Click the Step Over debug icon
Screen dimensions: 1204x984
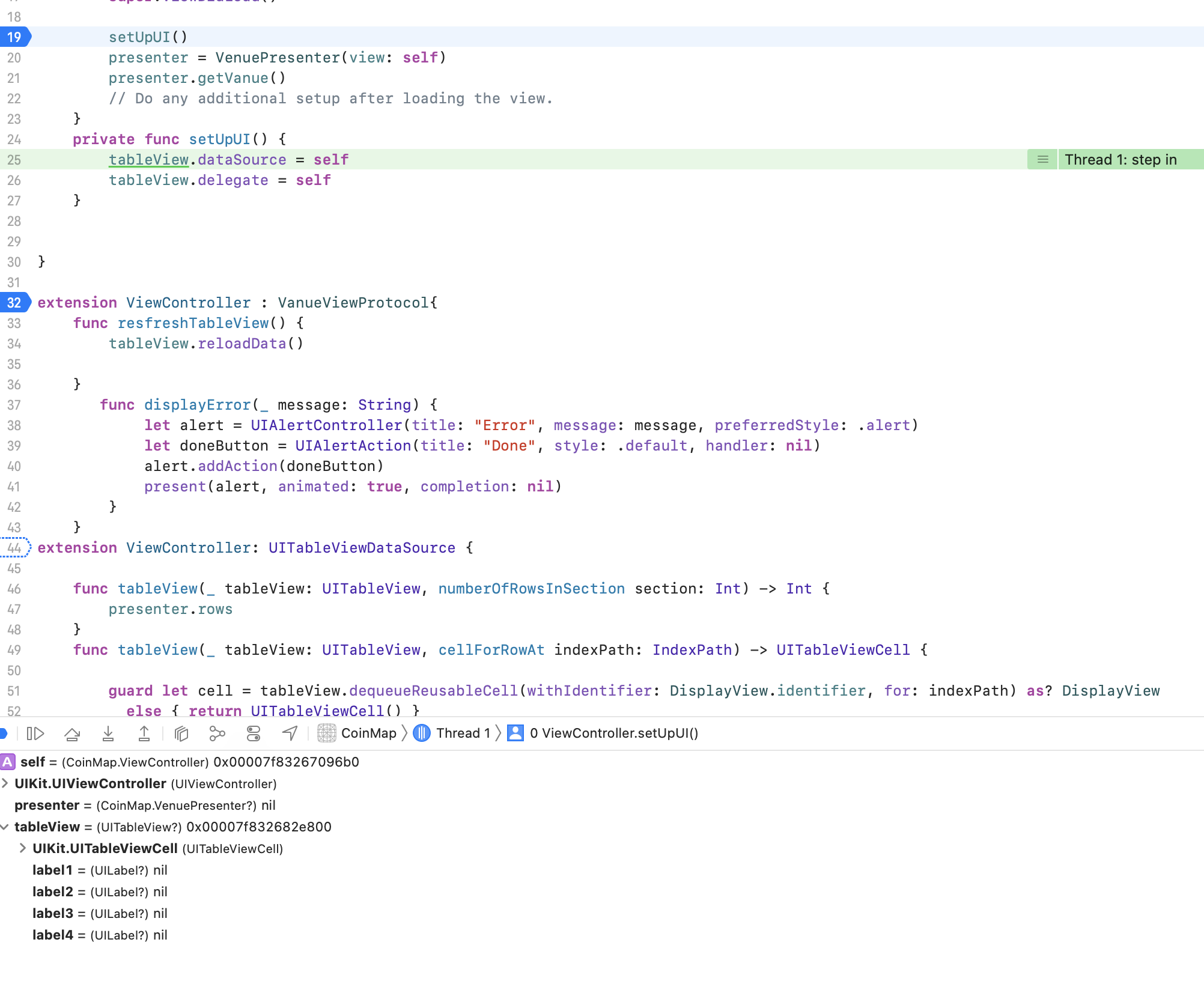(x=72, y=733)
